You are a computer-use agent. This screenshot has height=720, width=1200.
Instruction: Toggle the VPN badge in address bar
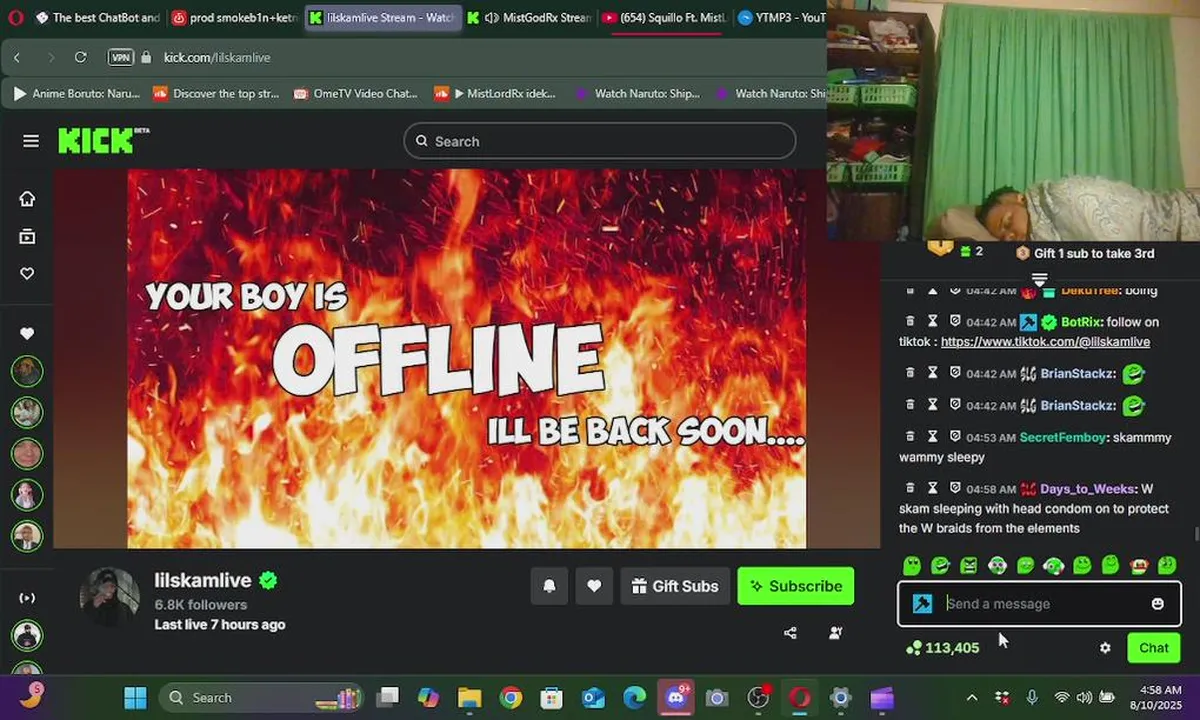click(x=120, y=57)
